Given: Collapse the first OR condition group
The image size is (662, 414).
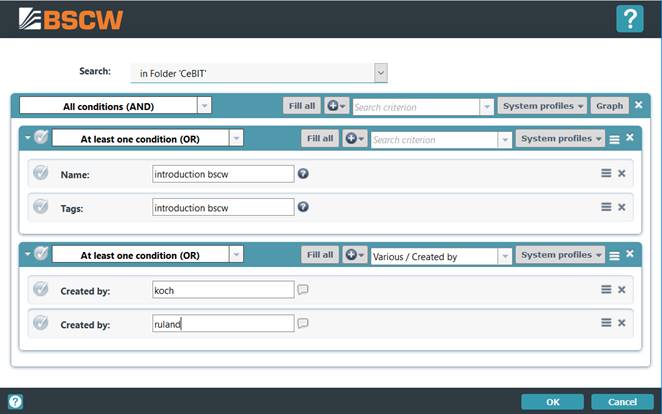Looking at the screenshot, I should coord(27,139).
